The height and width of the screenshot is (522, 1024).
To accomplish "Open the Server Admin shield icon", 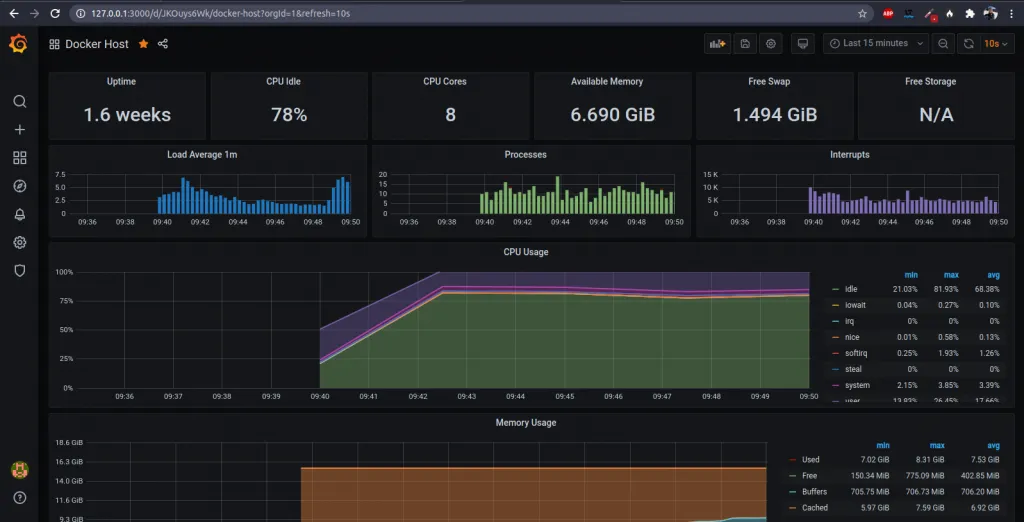I will (19, 270).
